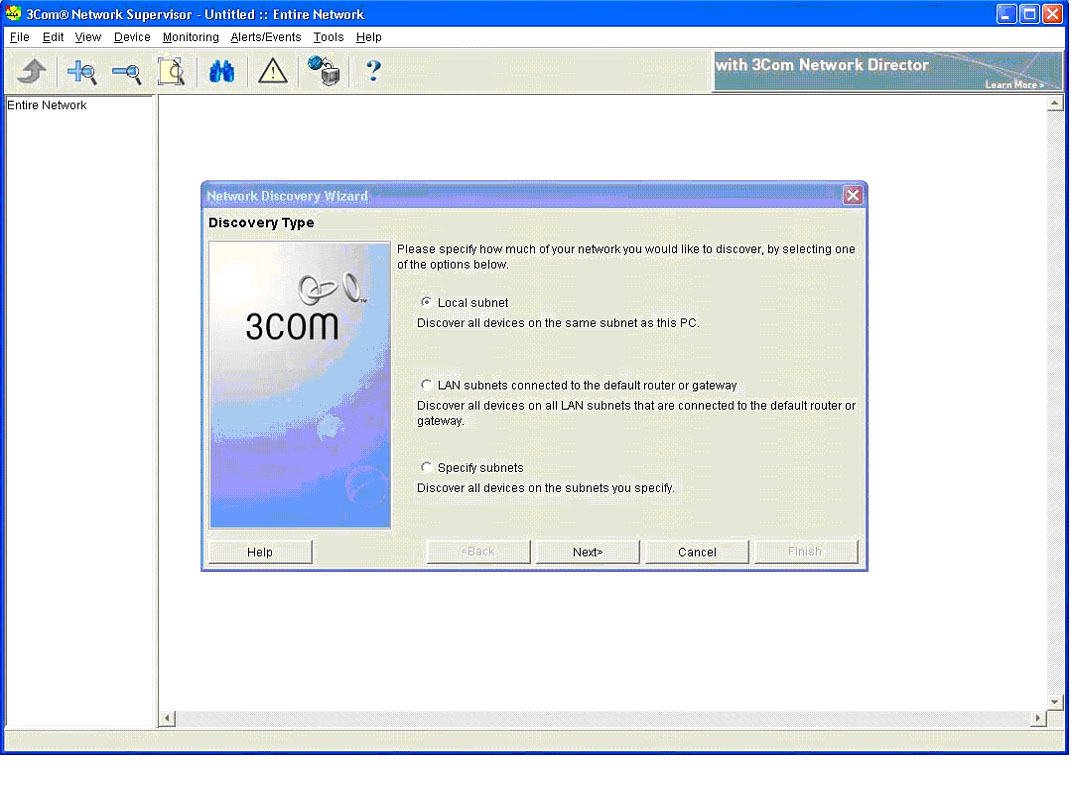Click the Finish button

pos(805,552)
